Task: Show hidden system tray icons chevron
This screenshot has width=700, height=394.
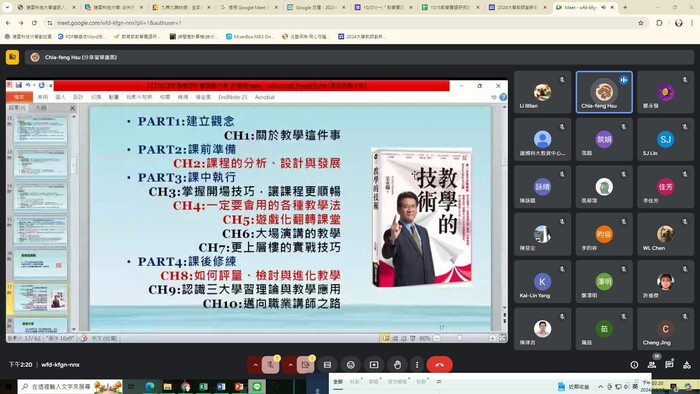Action: point(600,386)
